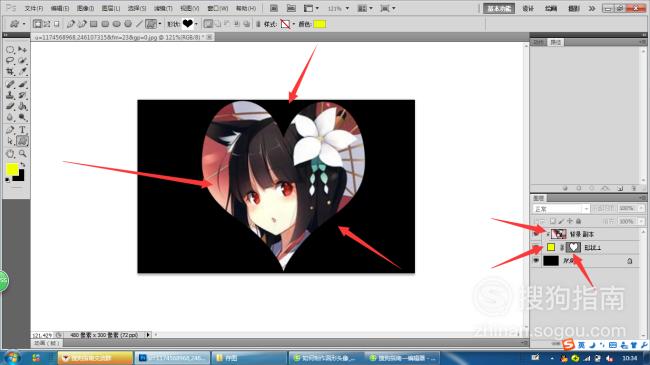Toggle visibility of the 背景 副本 layer
Screen dimensions: 650x365
coord(536,234)
